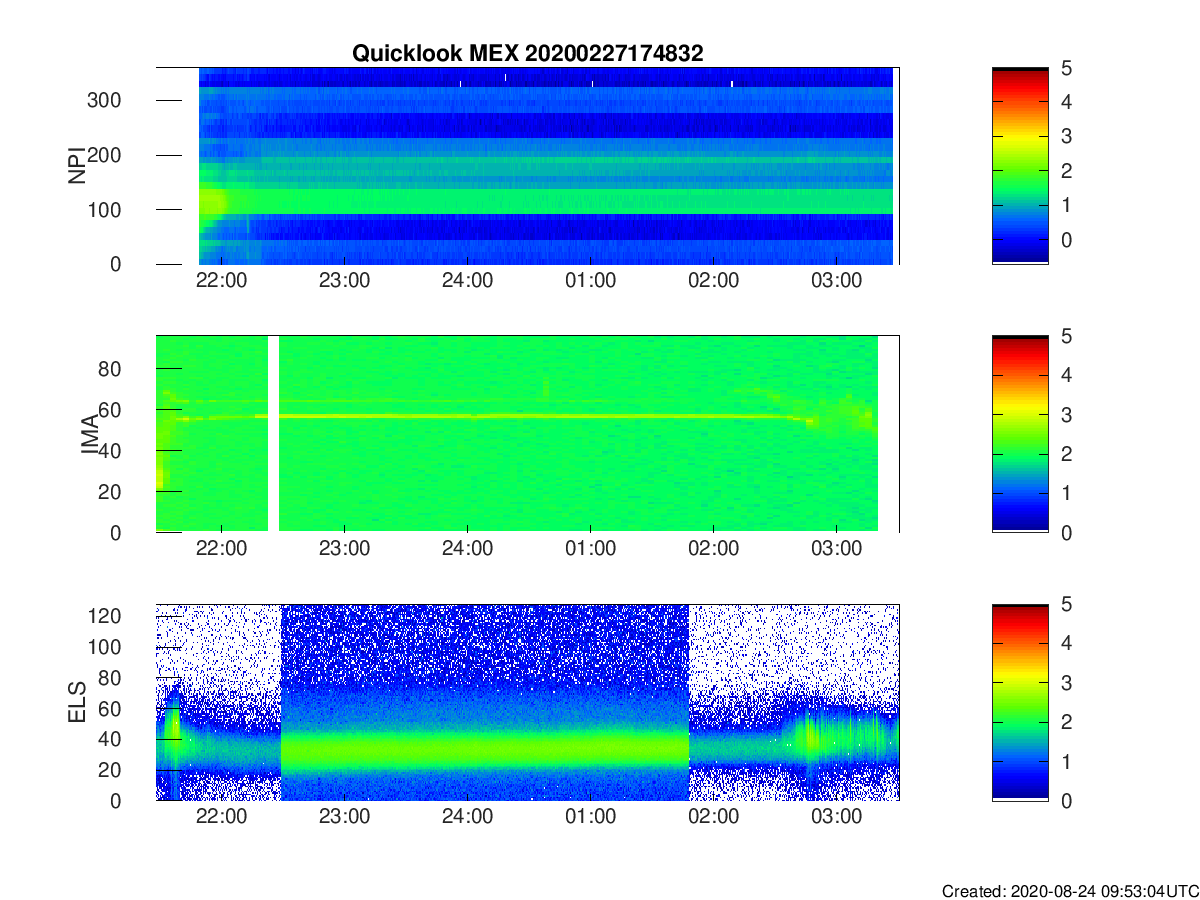
Task: Click the color bar beside the ELS panel
Action: pos(1020,703)
